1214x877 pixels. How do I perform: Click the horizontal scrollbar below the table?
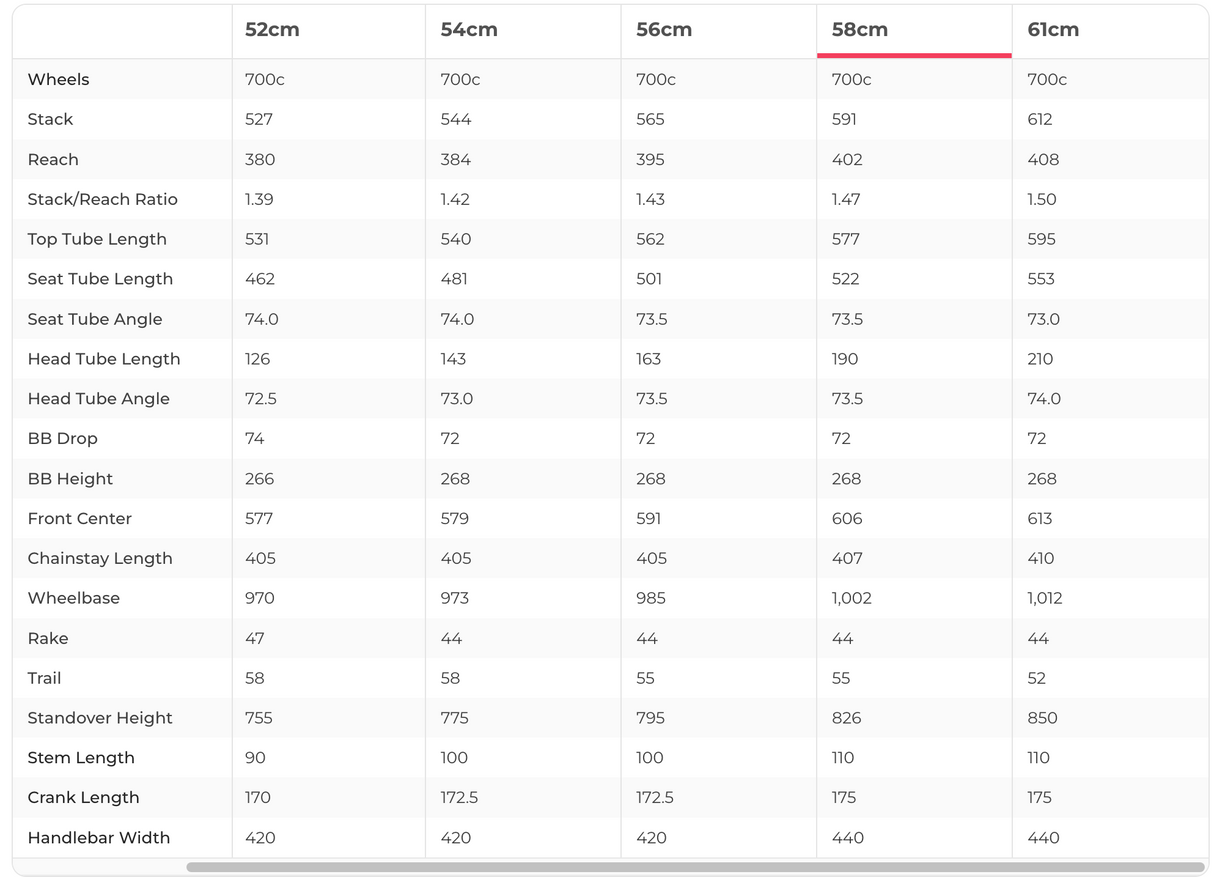pos(695,867)
